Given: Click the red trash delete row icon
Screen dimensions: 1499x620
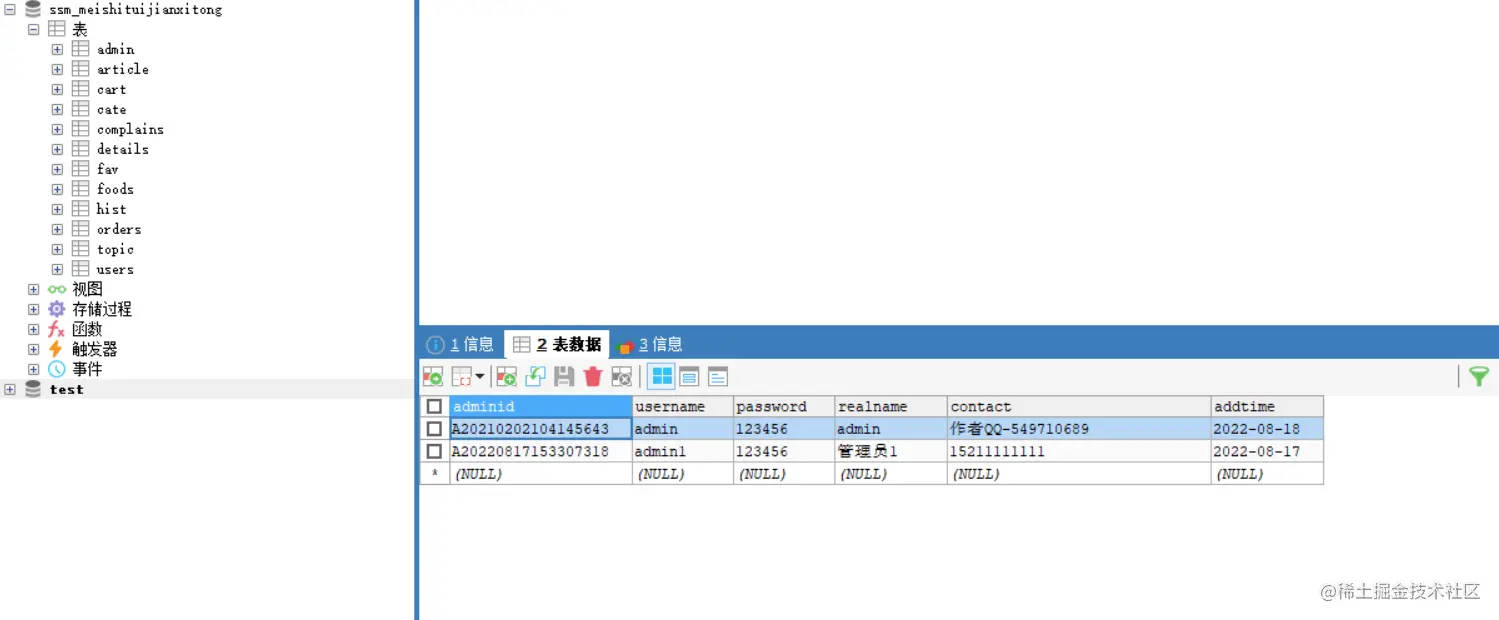Looking at the screenshot, I should (593, 376).
